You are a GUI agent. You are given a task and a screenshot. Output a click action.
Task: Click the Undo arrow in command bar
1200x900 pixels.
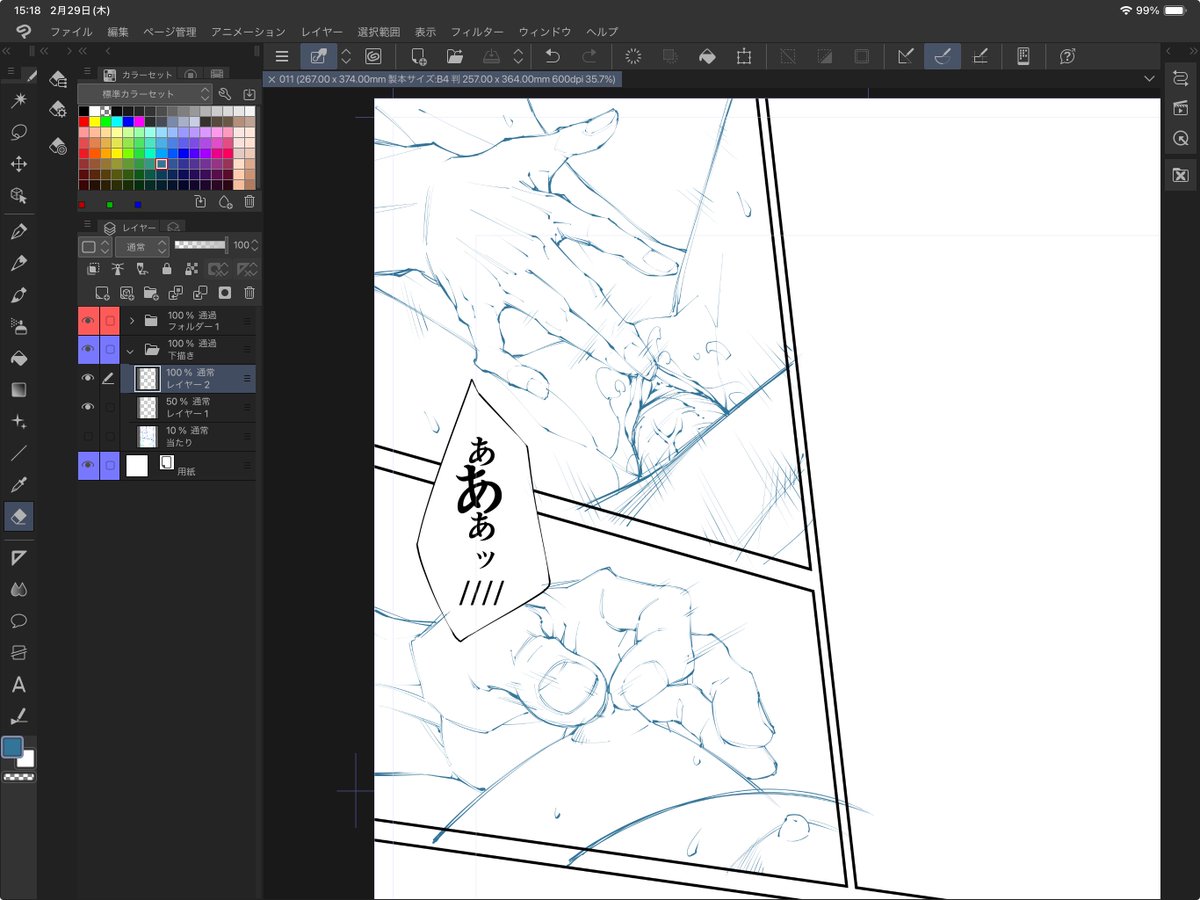[x=551, y=57]
